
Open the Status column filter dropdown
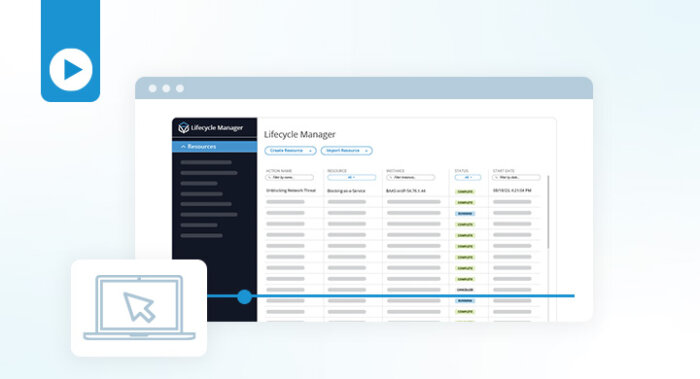tap(467, 177)
